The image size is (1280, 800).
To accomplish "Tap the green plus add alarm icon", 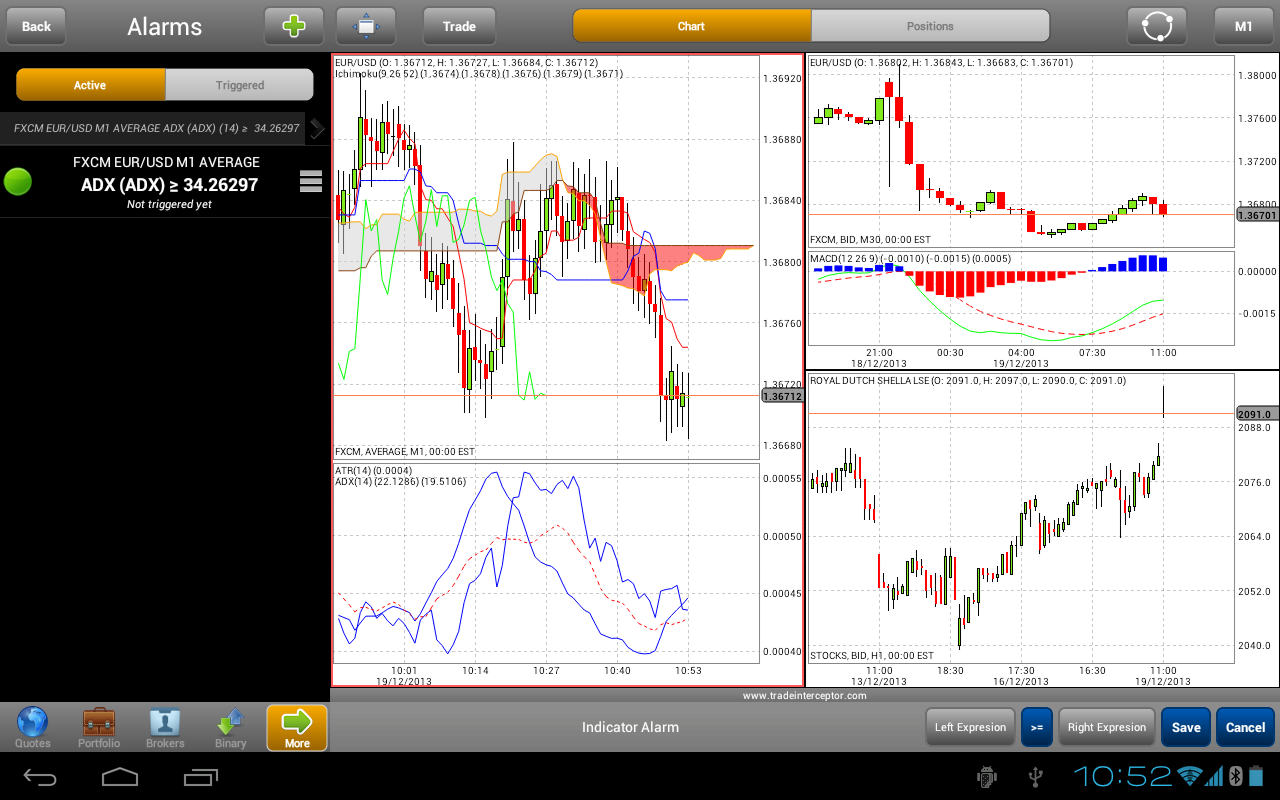I will [294, 26].
